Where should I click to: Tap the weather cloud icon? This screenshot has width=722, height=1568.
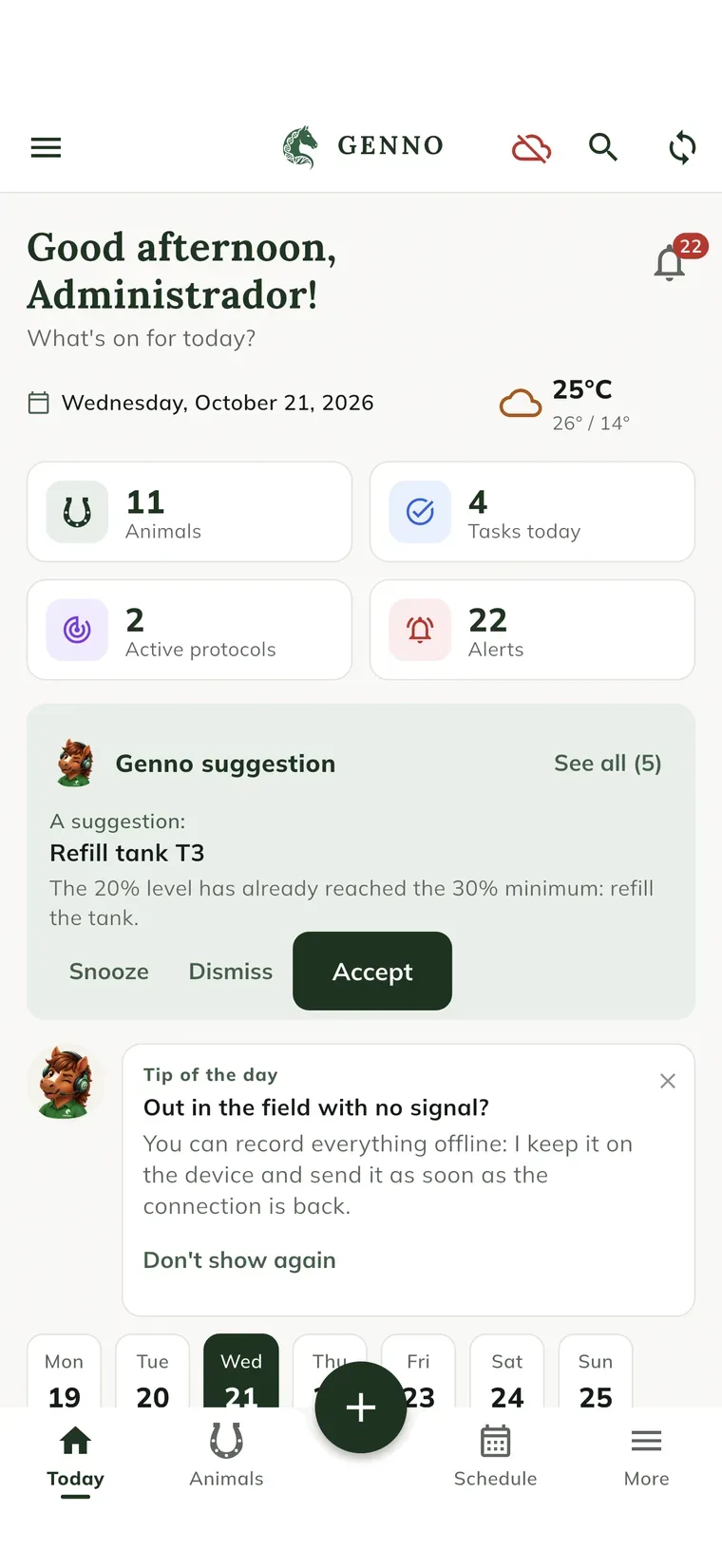(x=521, y=404)
